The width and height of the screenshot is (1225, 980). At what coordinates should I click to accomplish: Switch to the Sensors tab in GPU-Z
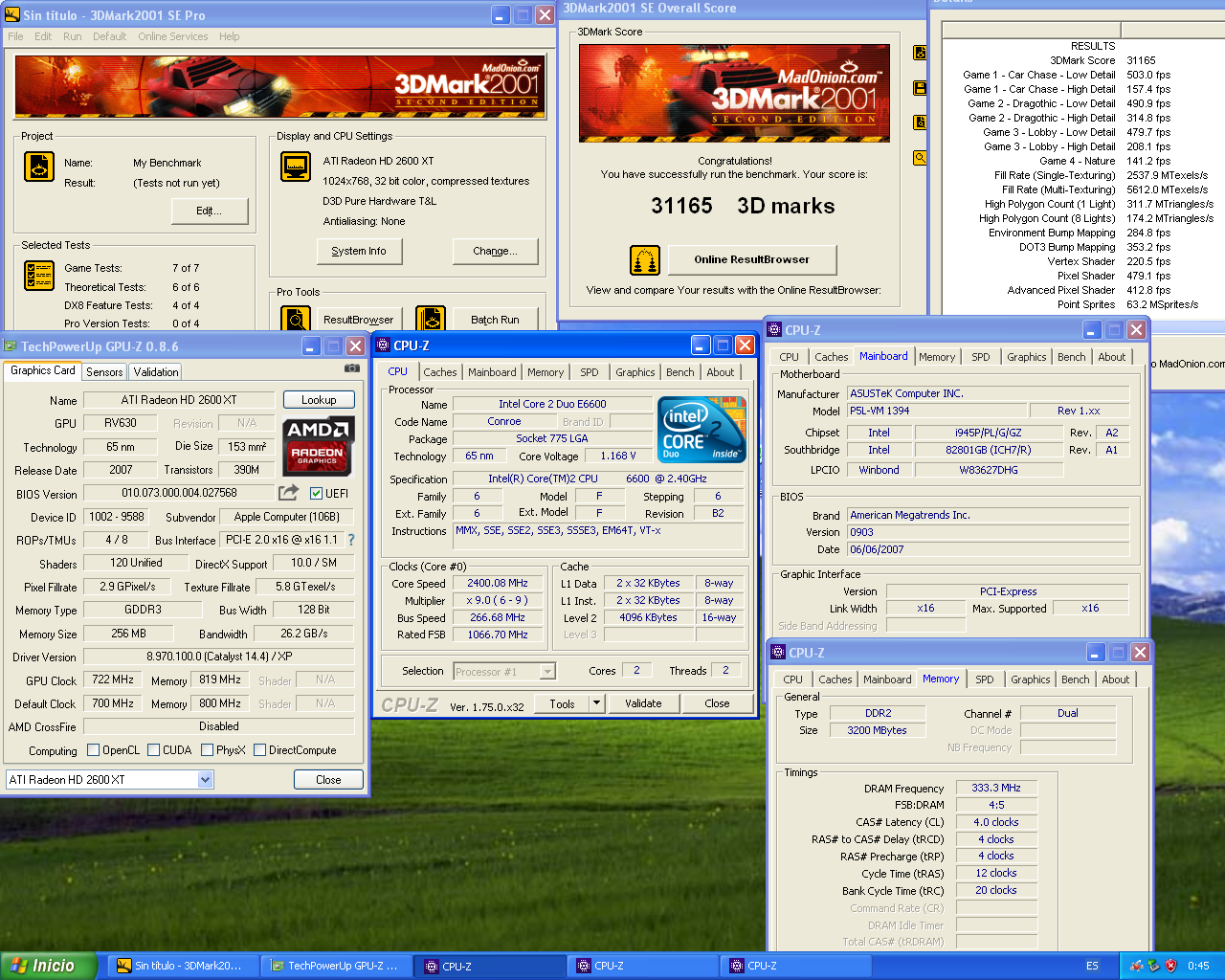point(104,372)
